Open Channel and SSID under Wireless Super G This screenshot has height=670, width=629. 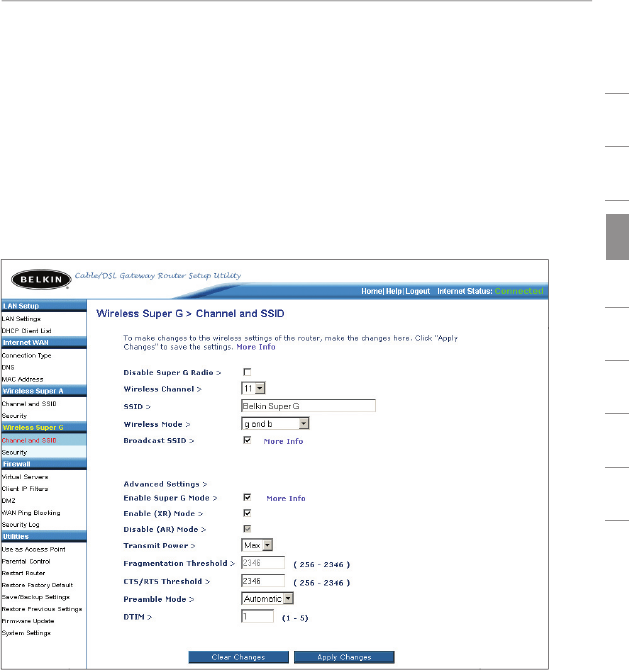pyautogui.click(x=29, y=441)
